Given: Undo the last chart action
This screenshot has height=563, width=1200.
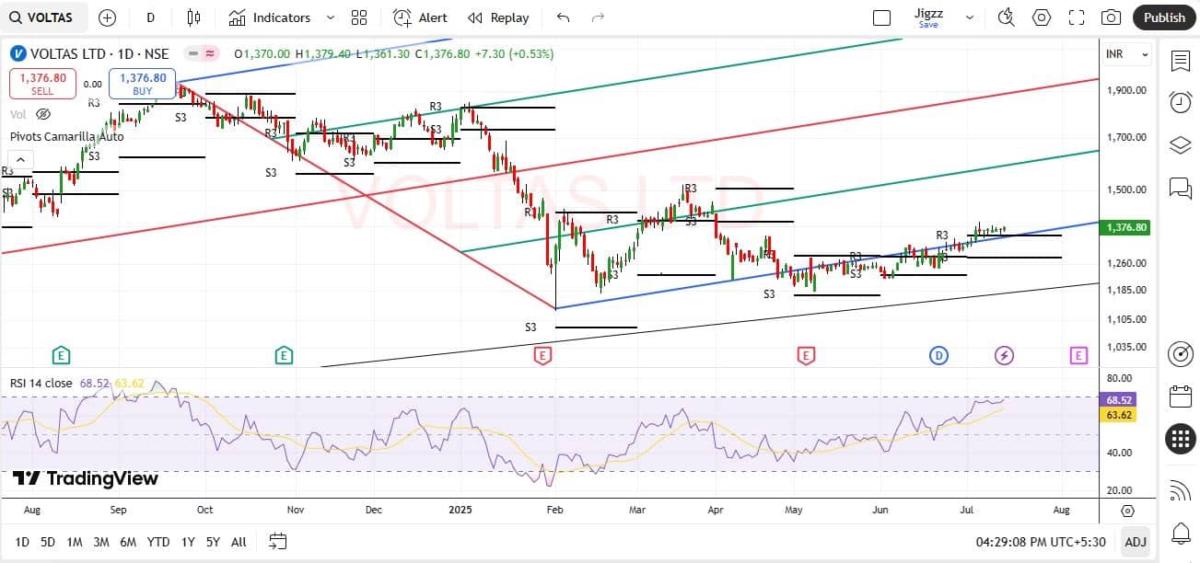Looking at the screenshot, I should (x=563, y=17).
